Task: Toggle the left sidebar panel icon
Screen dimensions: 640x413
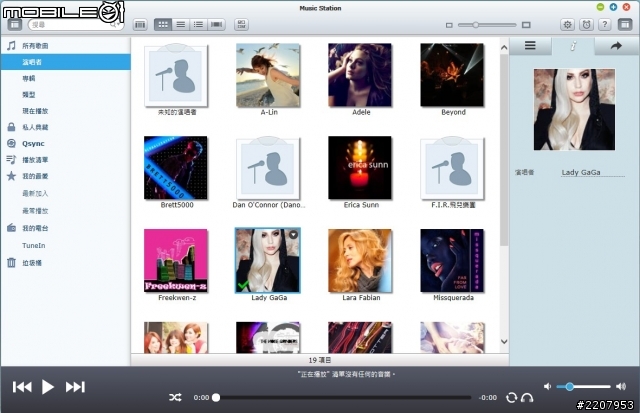Action: 14,25
